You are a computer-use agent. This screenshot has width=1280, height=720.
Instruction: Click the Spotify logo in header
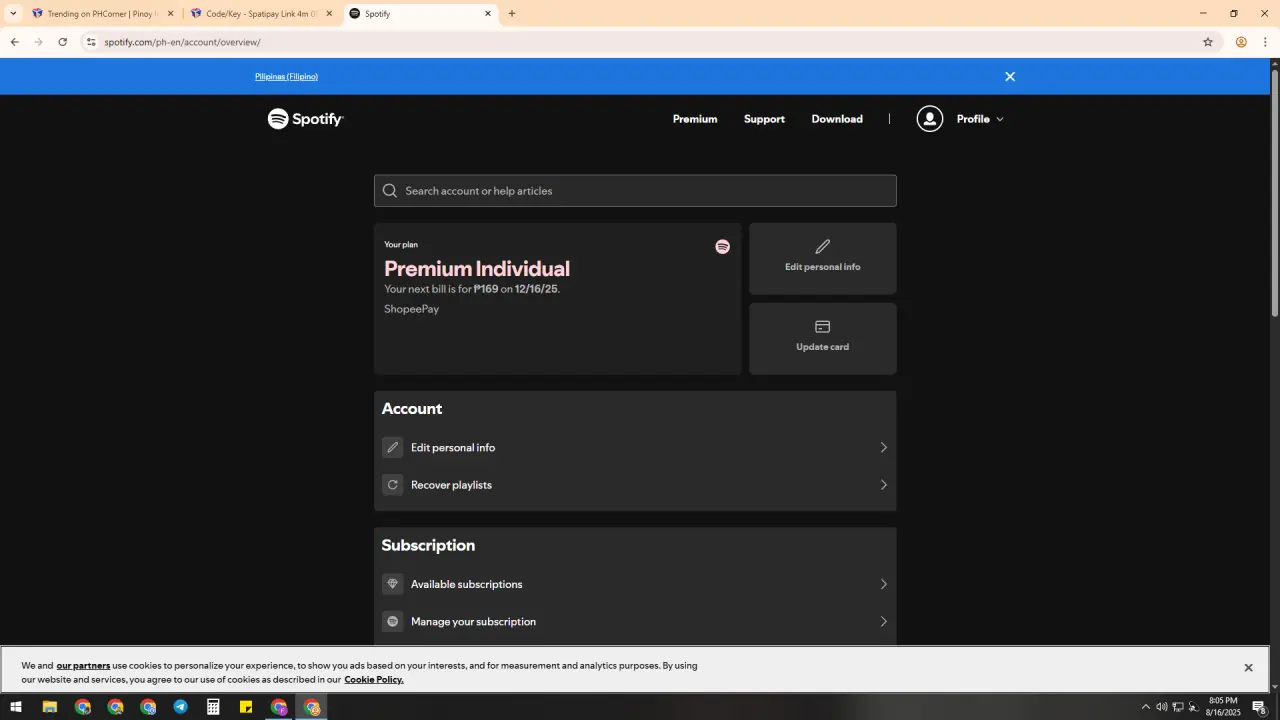click(305, 119)
